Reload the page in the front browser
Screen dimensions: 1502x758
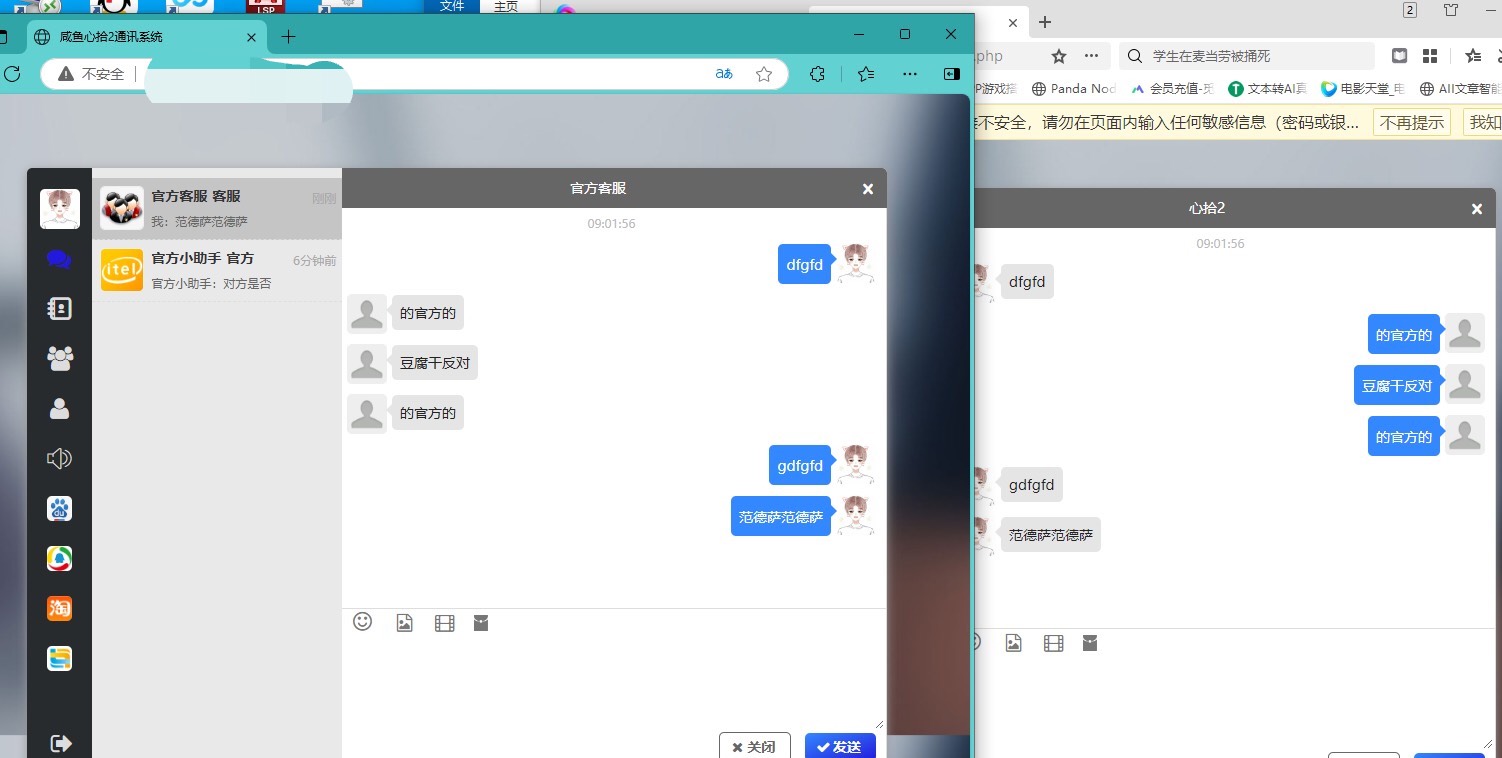[13, 73]
